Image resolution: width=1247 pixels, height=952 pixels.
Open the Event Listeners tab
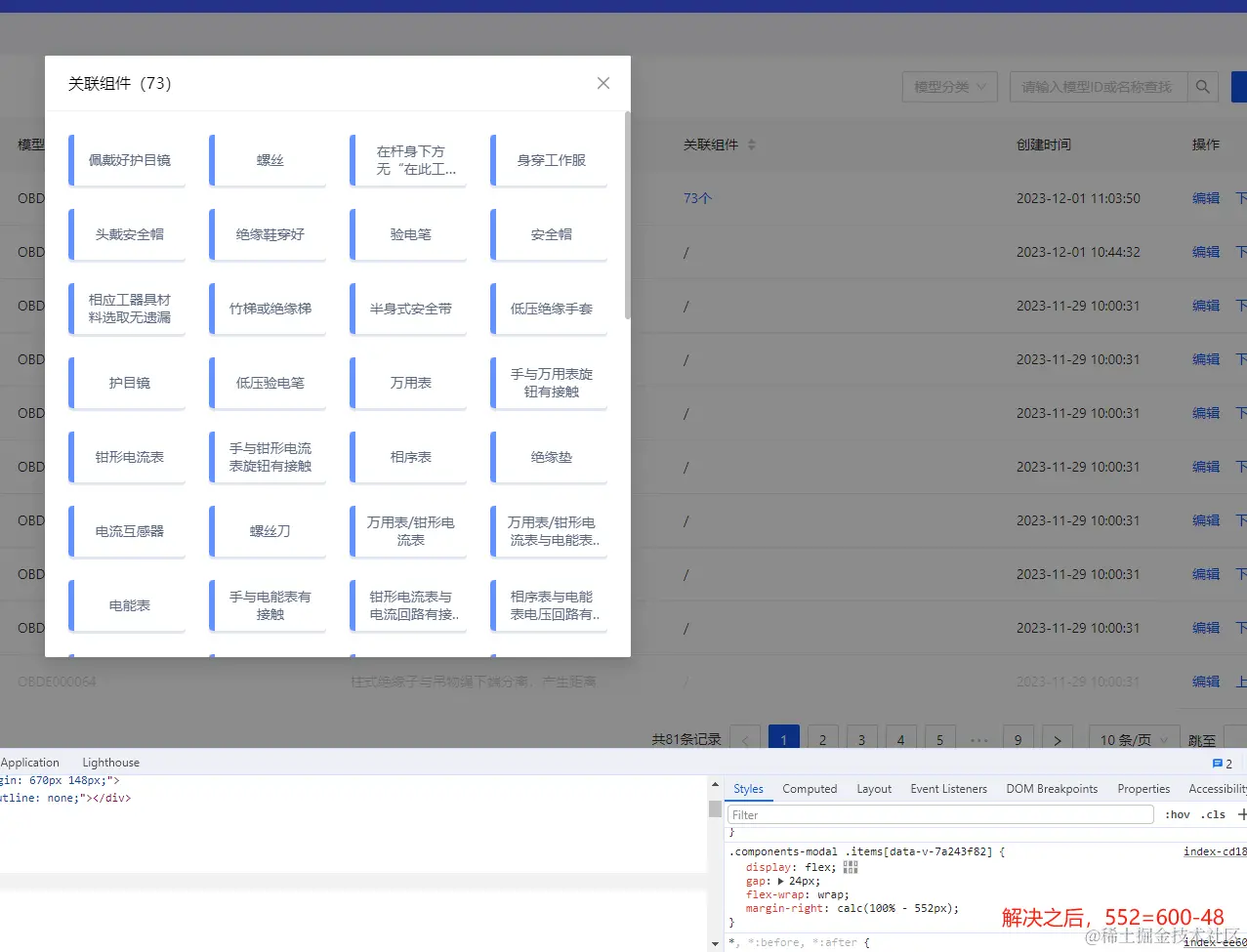pyautogui.click(x=948, y=789)
